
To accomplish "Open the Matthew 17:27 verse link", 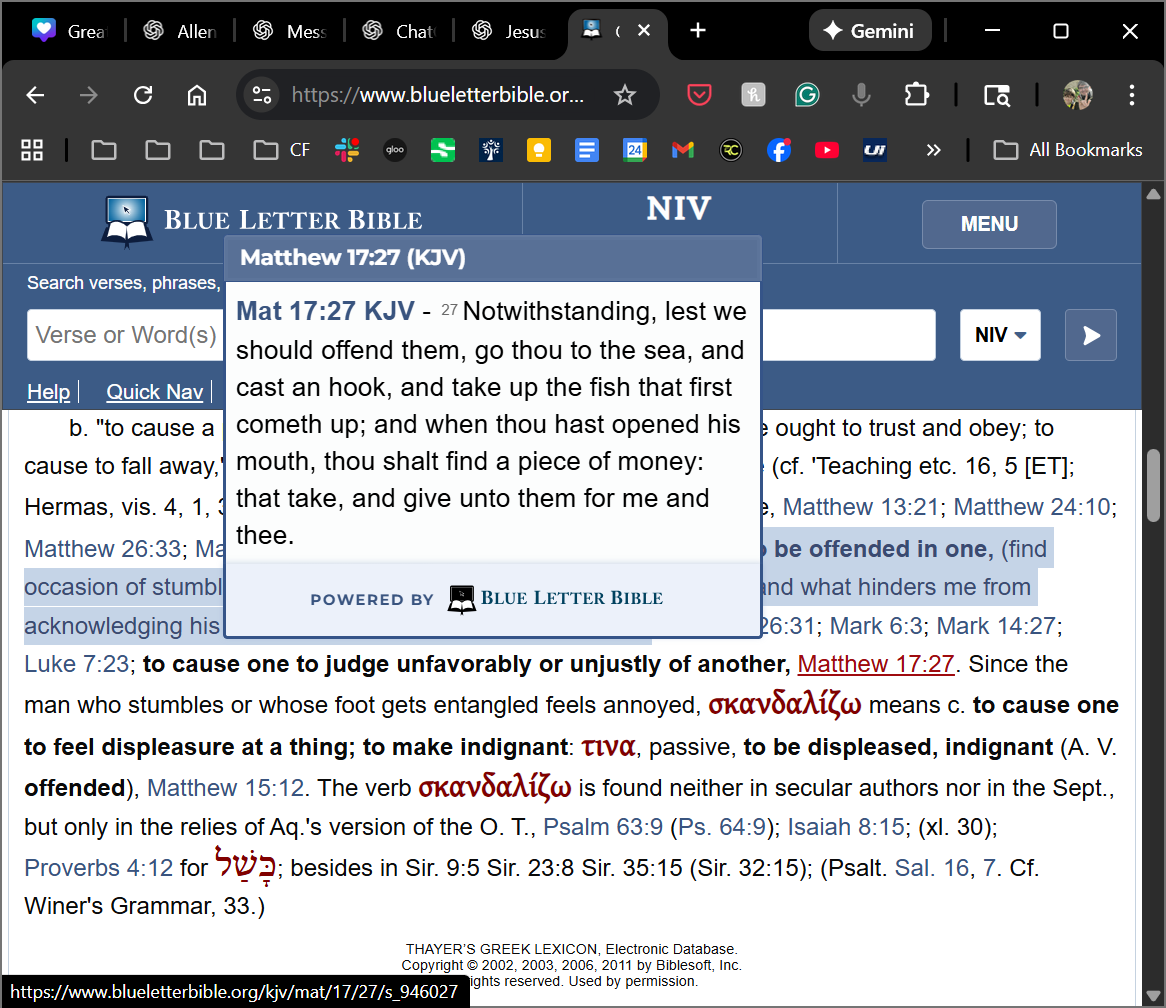I will click(875, 664).
